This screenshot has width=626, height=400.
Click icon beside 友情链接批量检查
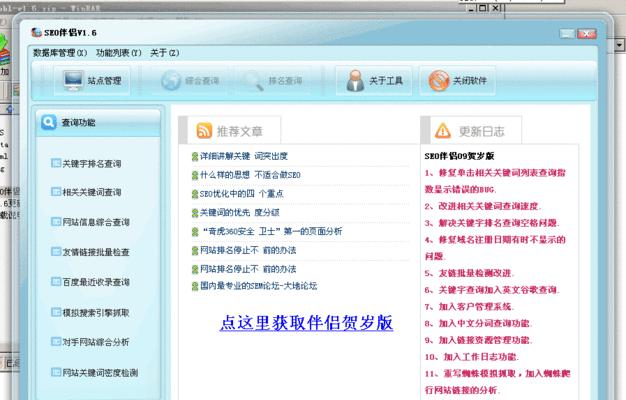click(x=56, y=251)
